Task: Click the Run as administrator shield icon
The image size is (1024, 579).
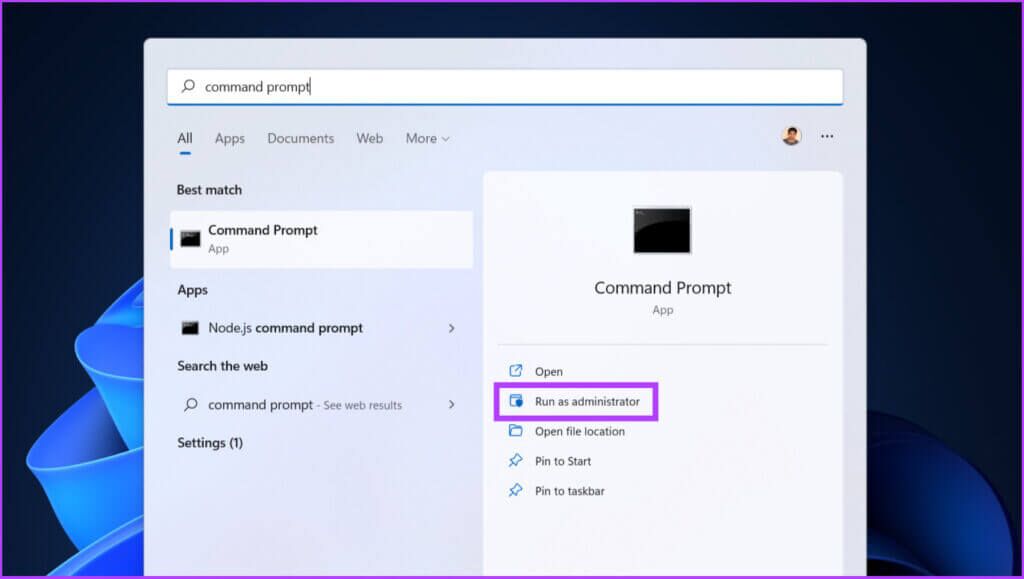Action: pos(516,401)
